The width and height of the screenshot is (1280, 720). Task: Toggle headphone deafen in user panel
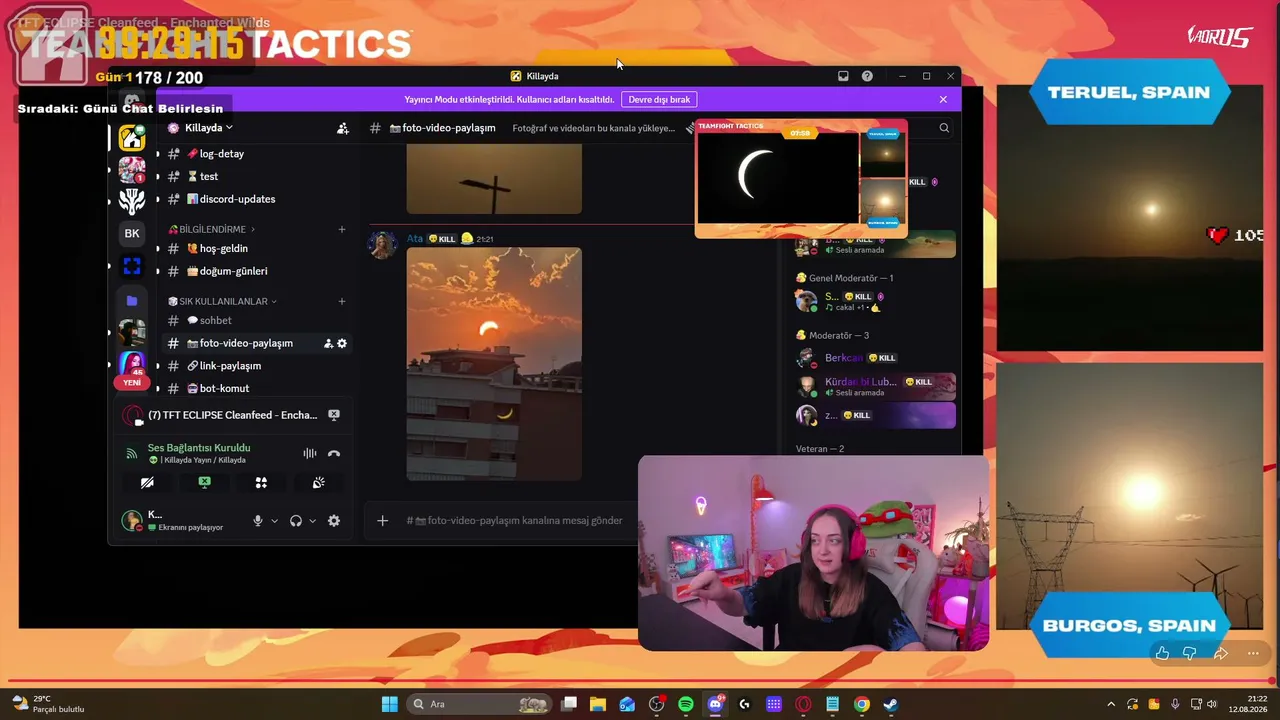tap(296, 521)
